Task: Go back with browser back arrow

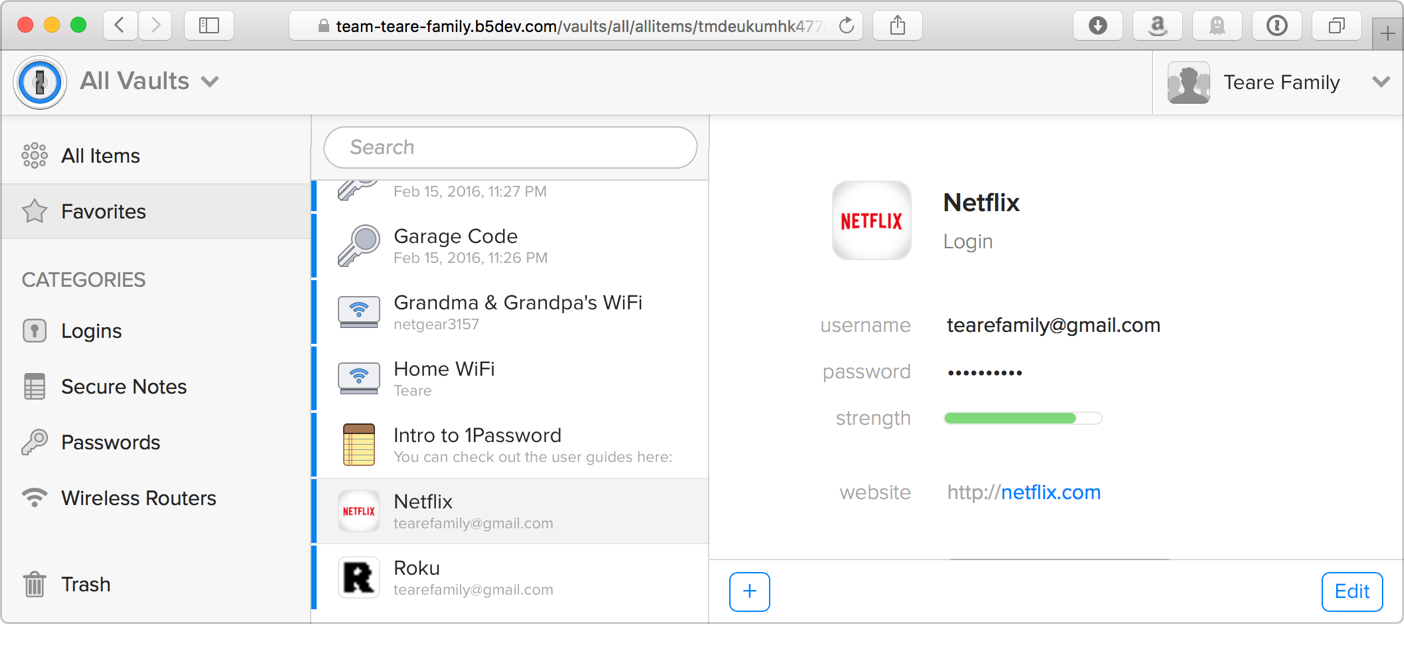Action: tap(120, 26)
